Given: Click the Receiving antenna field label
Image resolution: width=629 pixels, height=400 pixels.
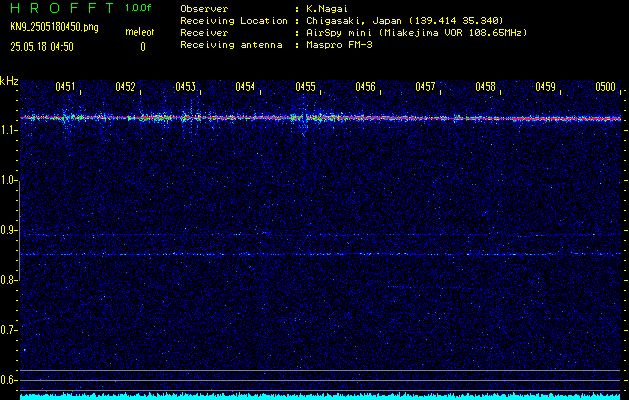Looking at the screenshot, I should tap(231, 45).
